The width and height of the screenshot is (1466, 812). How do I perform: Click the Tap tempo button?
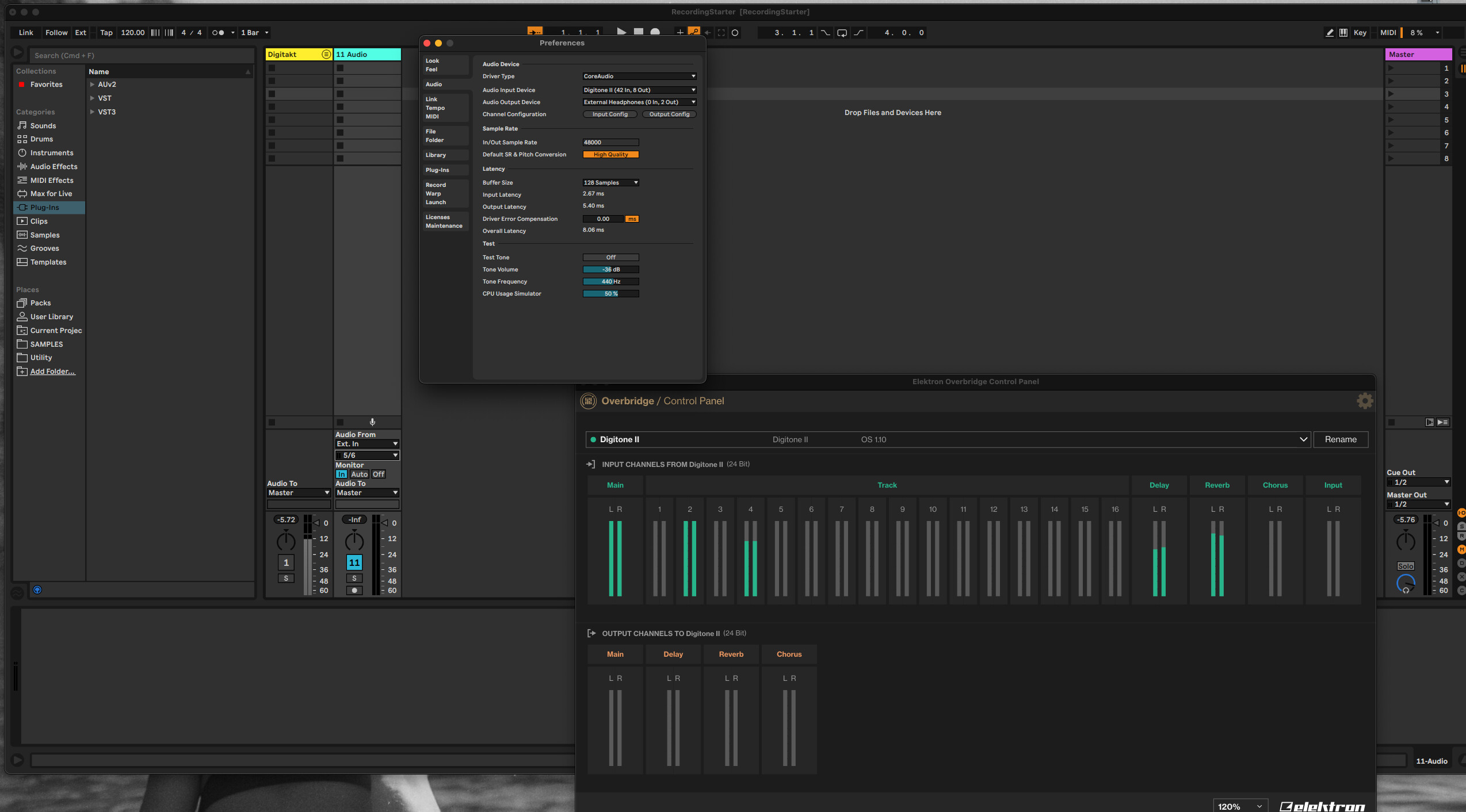point(106,32)
